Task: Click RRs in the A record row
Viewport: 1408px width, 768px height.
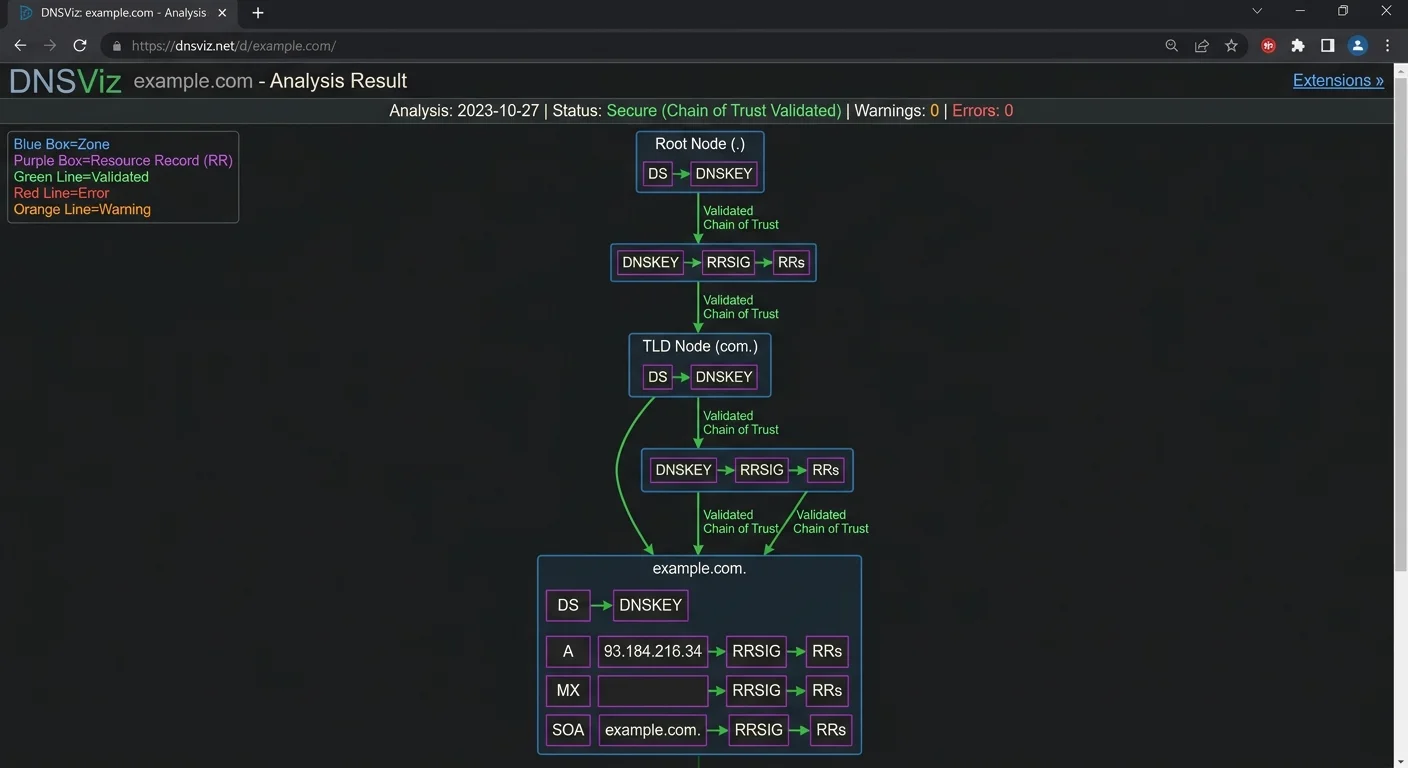Action: 827,651
